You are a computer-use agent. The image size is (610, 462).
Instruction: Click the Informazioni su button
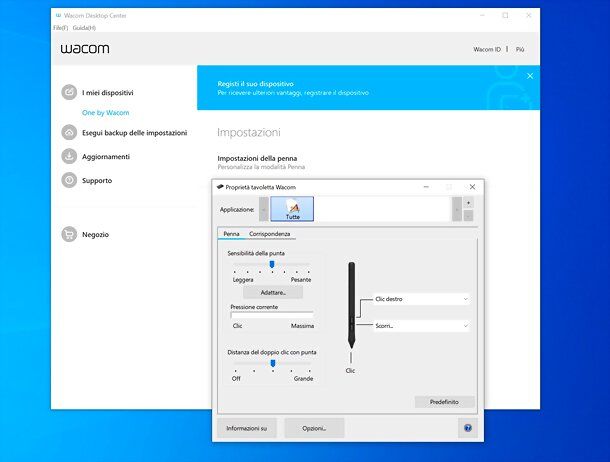247,428
